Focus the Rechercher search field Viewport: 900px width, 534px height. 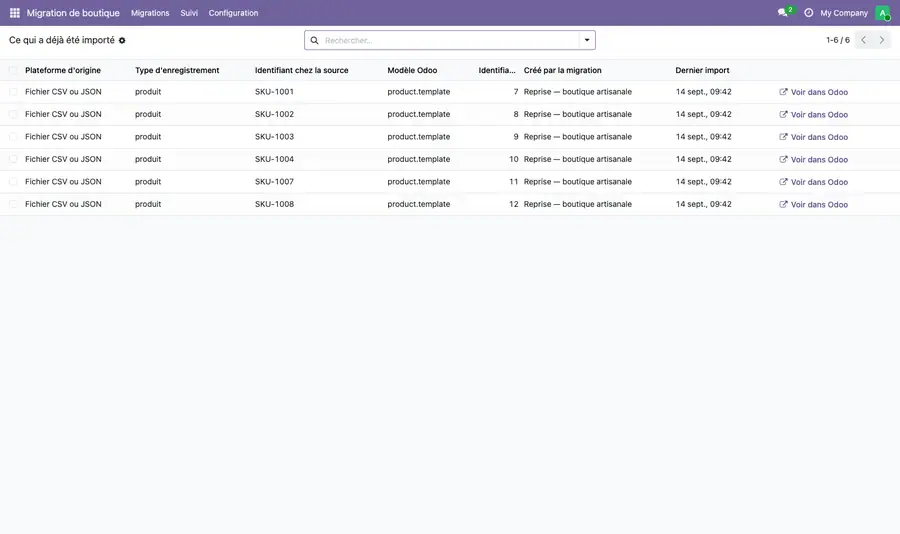(x=451, y=40)
